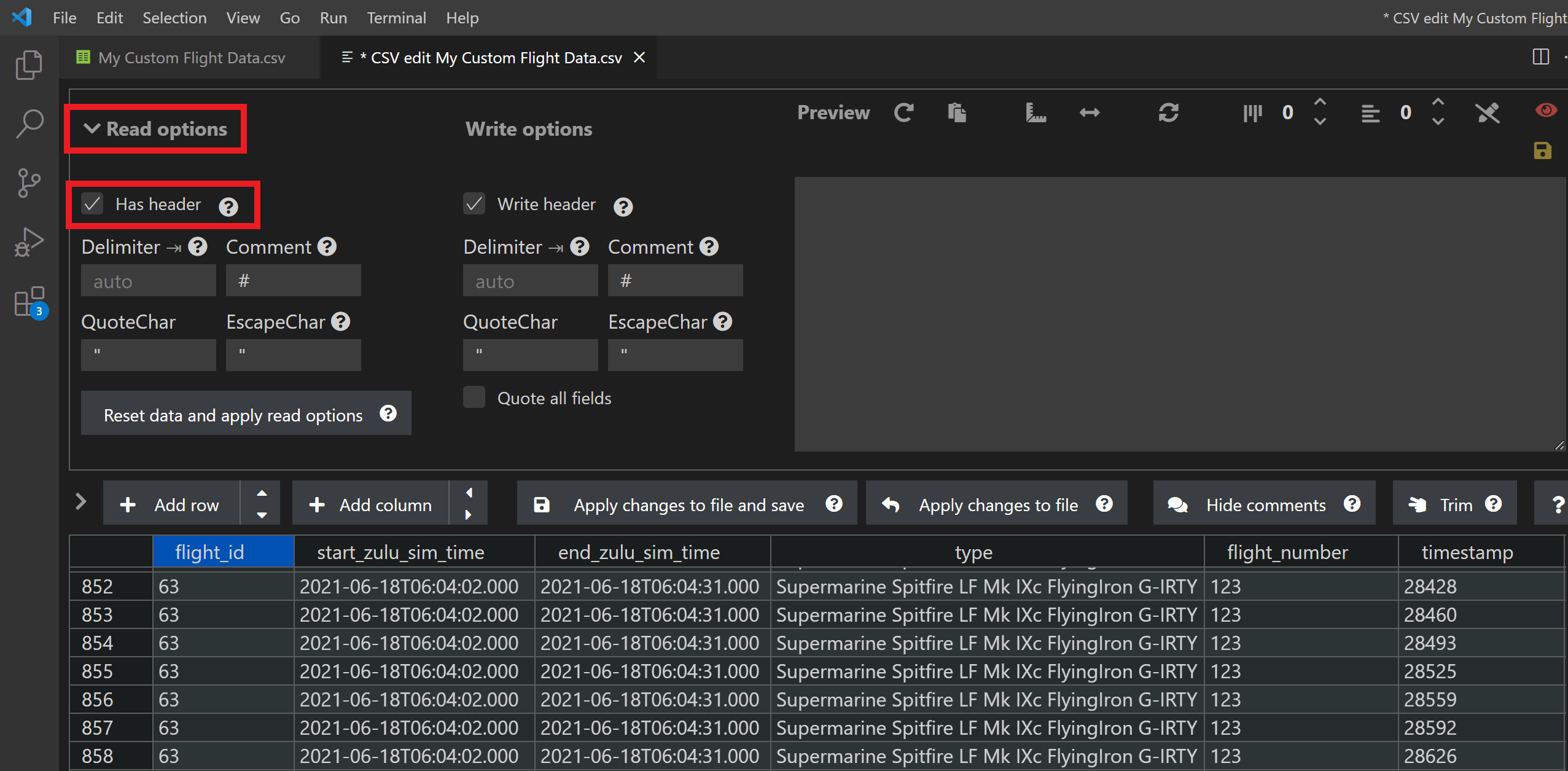Click the copy preview clipboard icon
The width and height of the screenshot is (1568, 771).
[x=956, y=112]
